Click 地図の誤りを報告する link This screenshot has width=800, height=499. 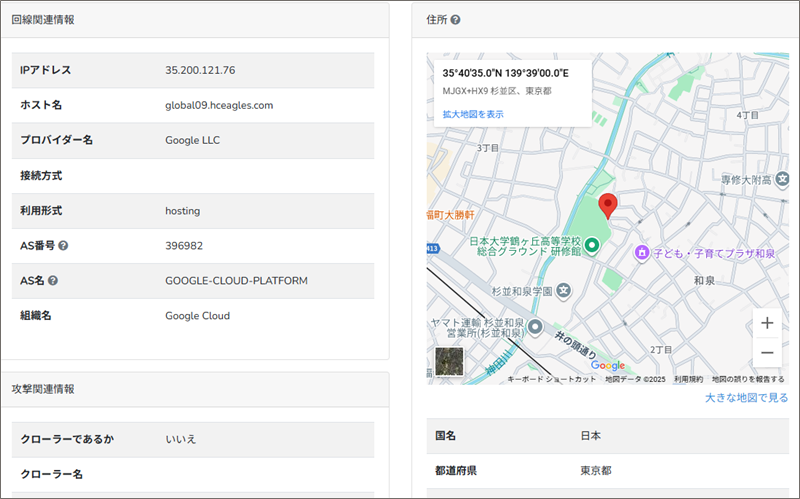click(748, 379)
